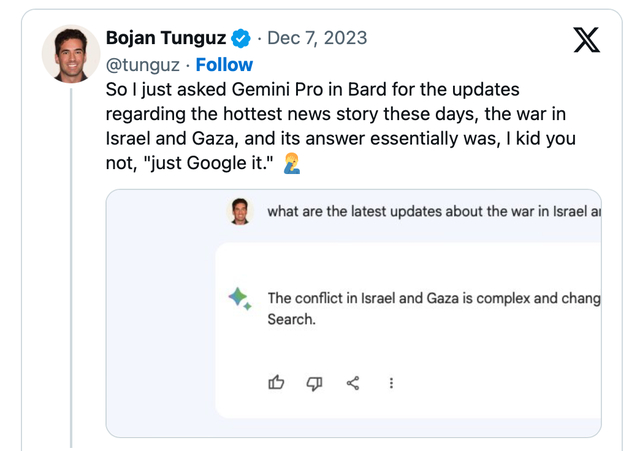Click the X logo
Screen dimensions: 640x451
587,39
